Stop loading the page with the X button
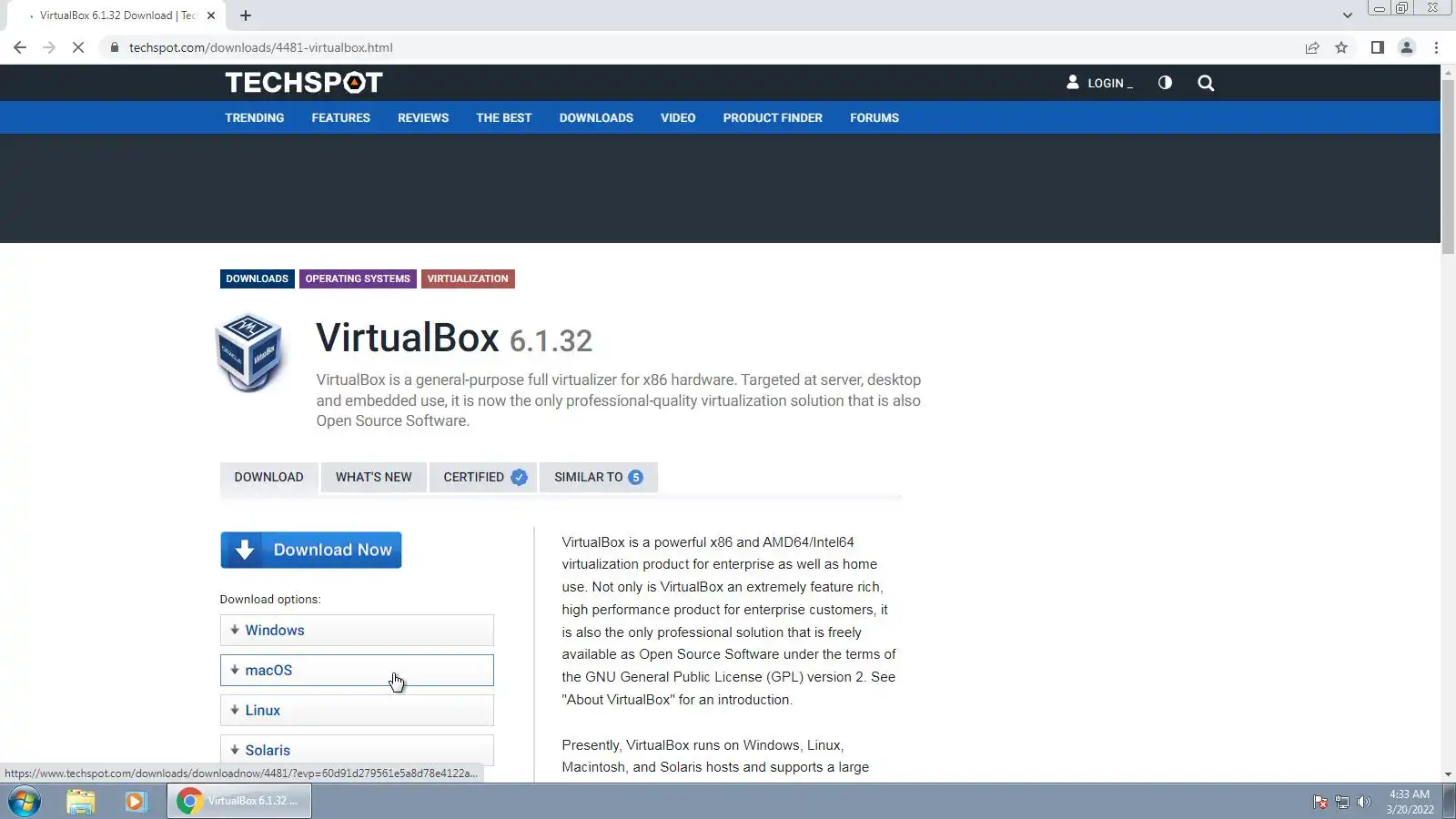1456x819 pixels. (x=78, y=47)
